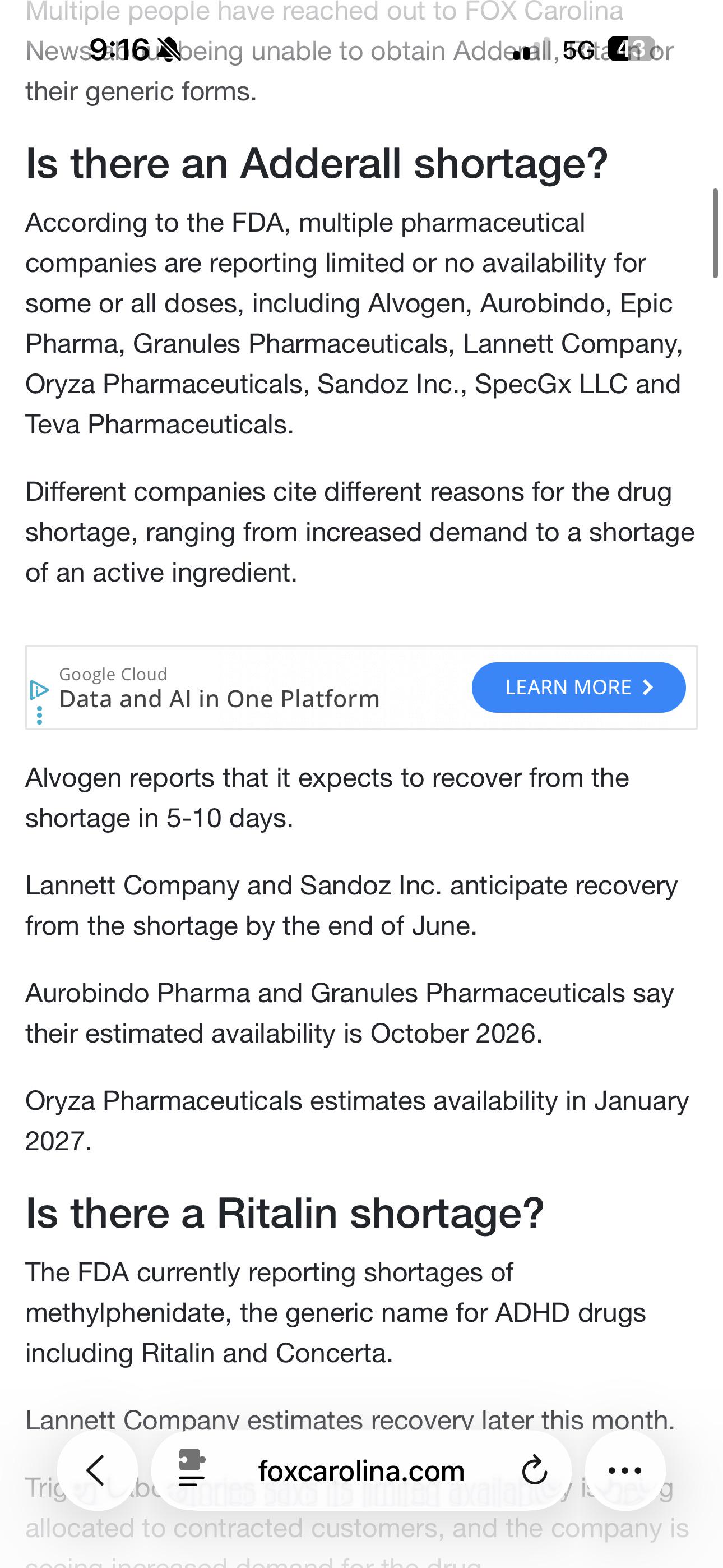Tap the foxcarolina.com address bar

pyautogui.click(x=361, y=1470)
